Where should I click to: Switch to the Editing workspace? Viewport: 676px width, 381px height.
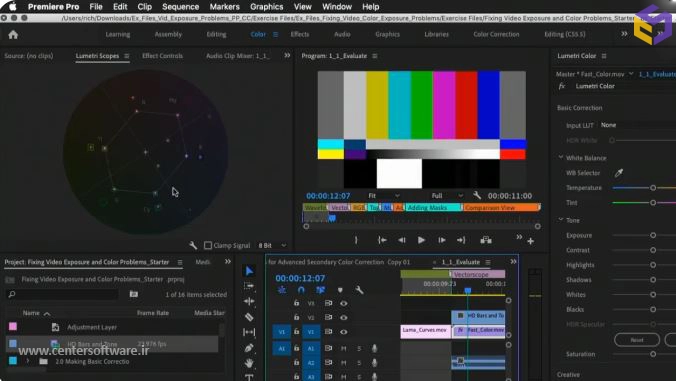(216, 34)
